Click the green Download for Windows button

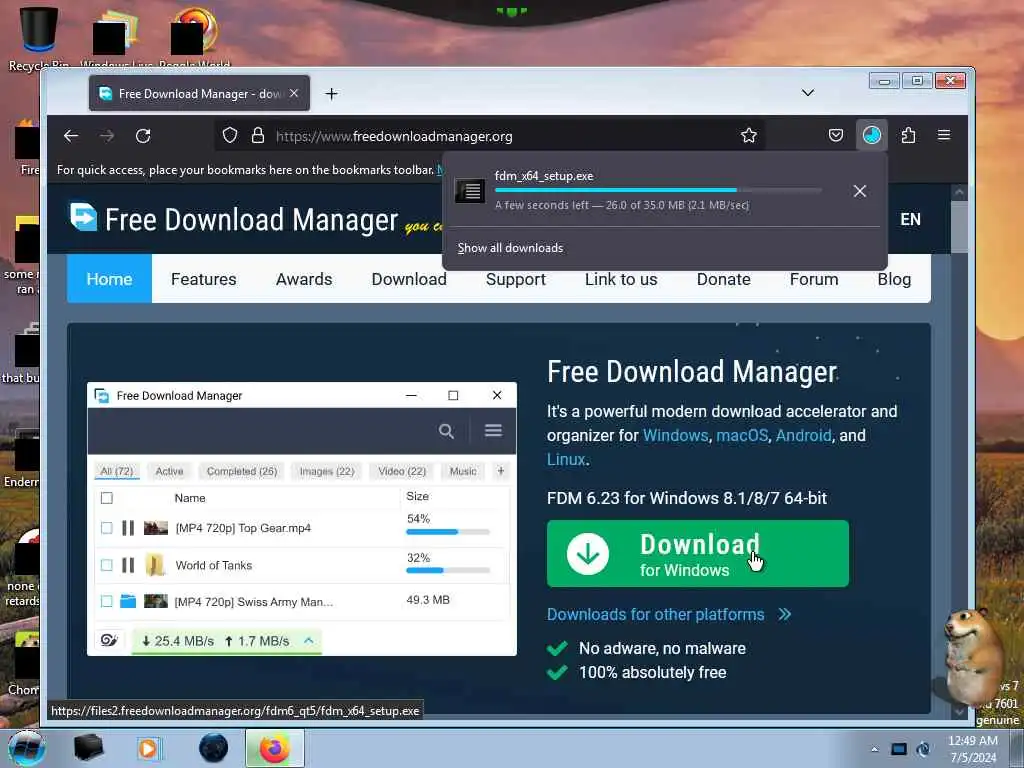[697, 553]
